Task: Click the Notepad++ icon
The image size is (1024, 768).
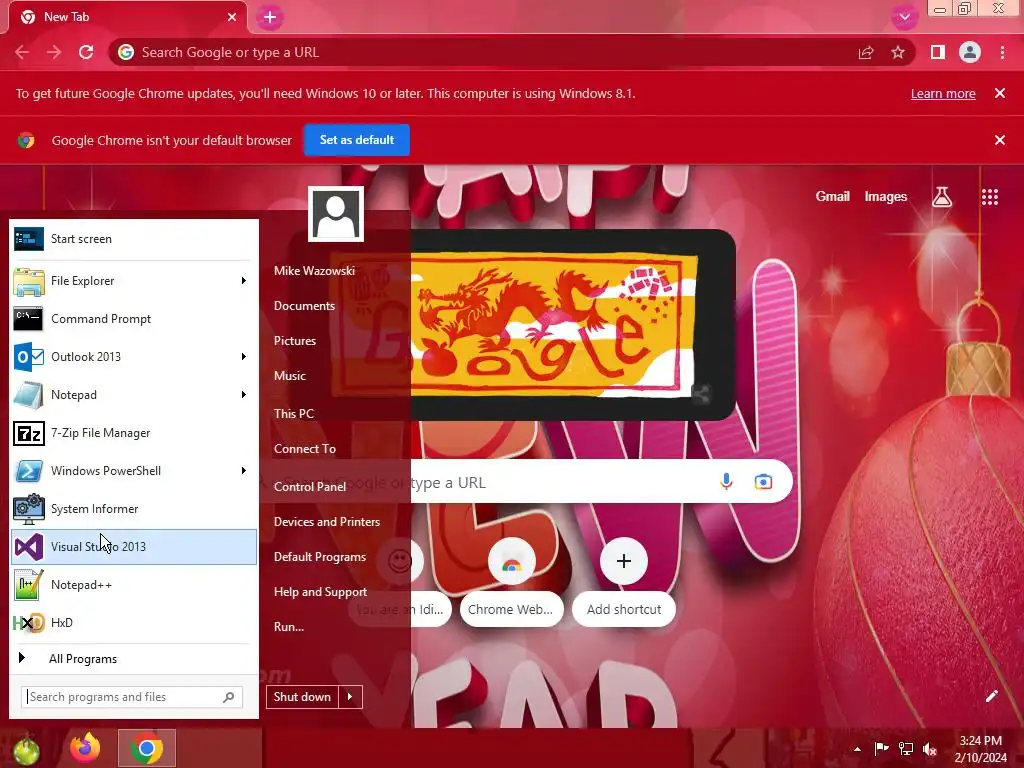Action: click(x=29, y=584)
